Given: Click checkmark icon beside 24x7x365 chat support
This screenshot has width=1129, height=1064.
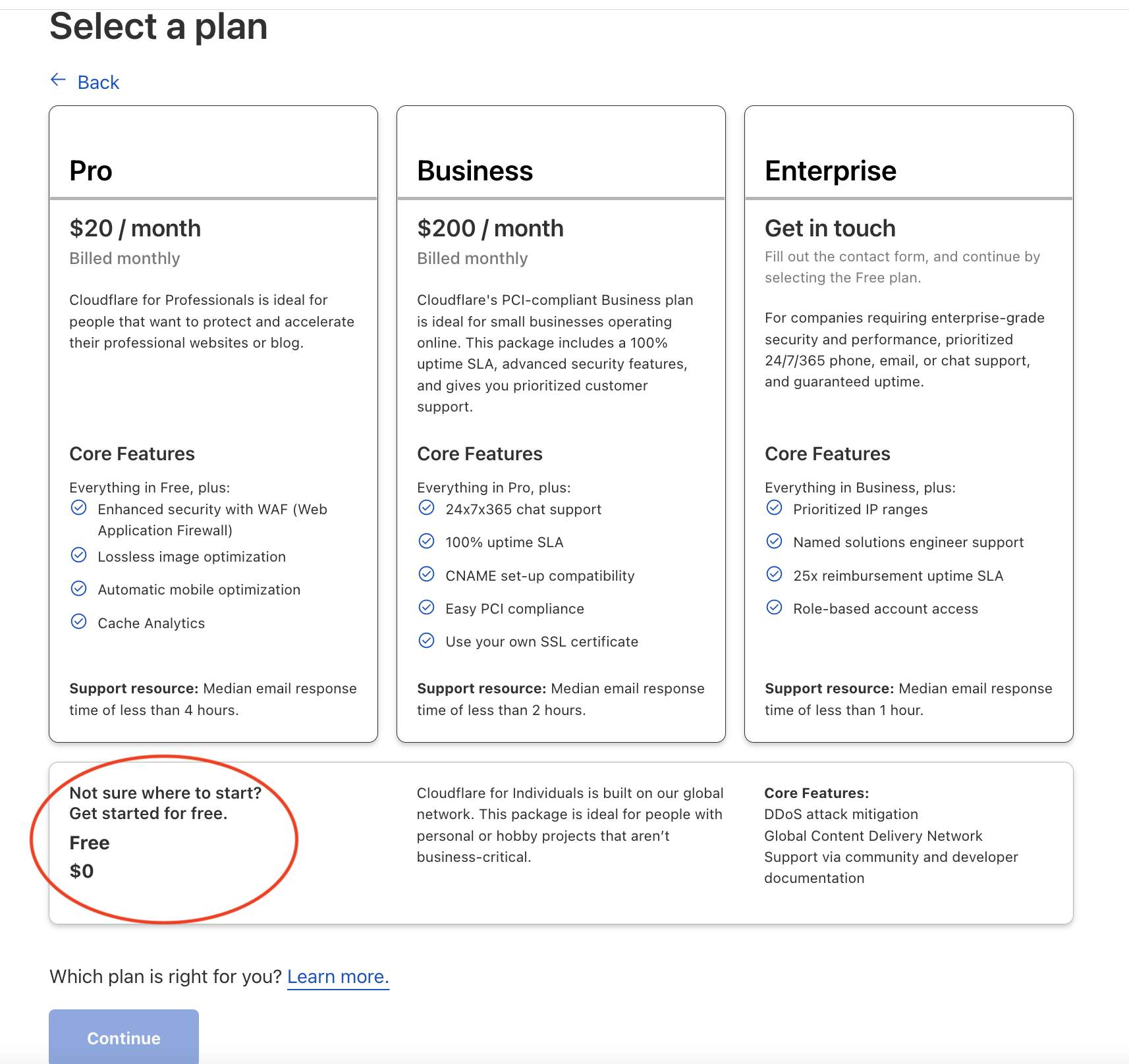Looking at the screenshot, I should pyautogui.click(x=426, y=508).
